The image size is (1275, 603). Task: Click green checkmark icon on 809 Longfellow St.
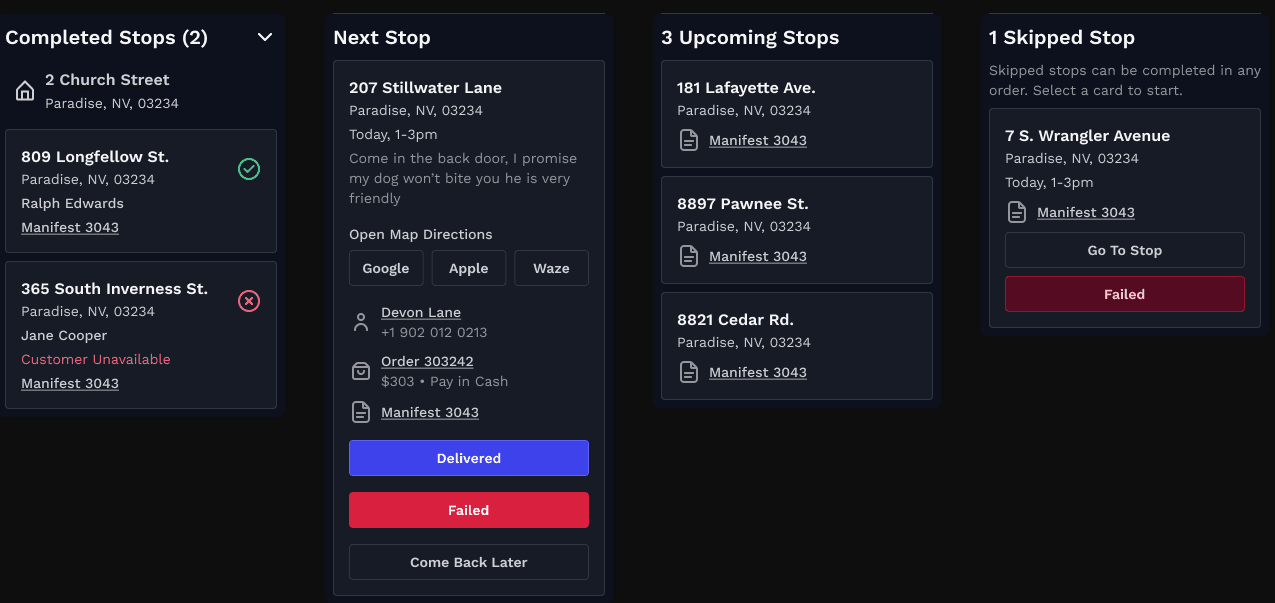point(249,169)
